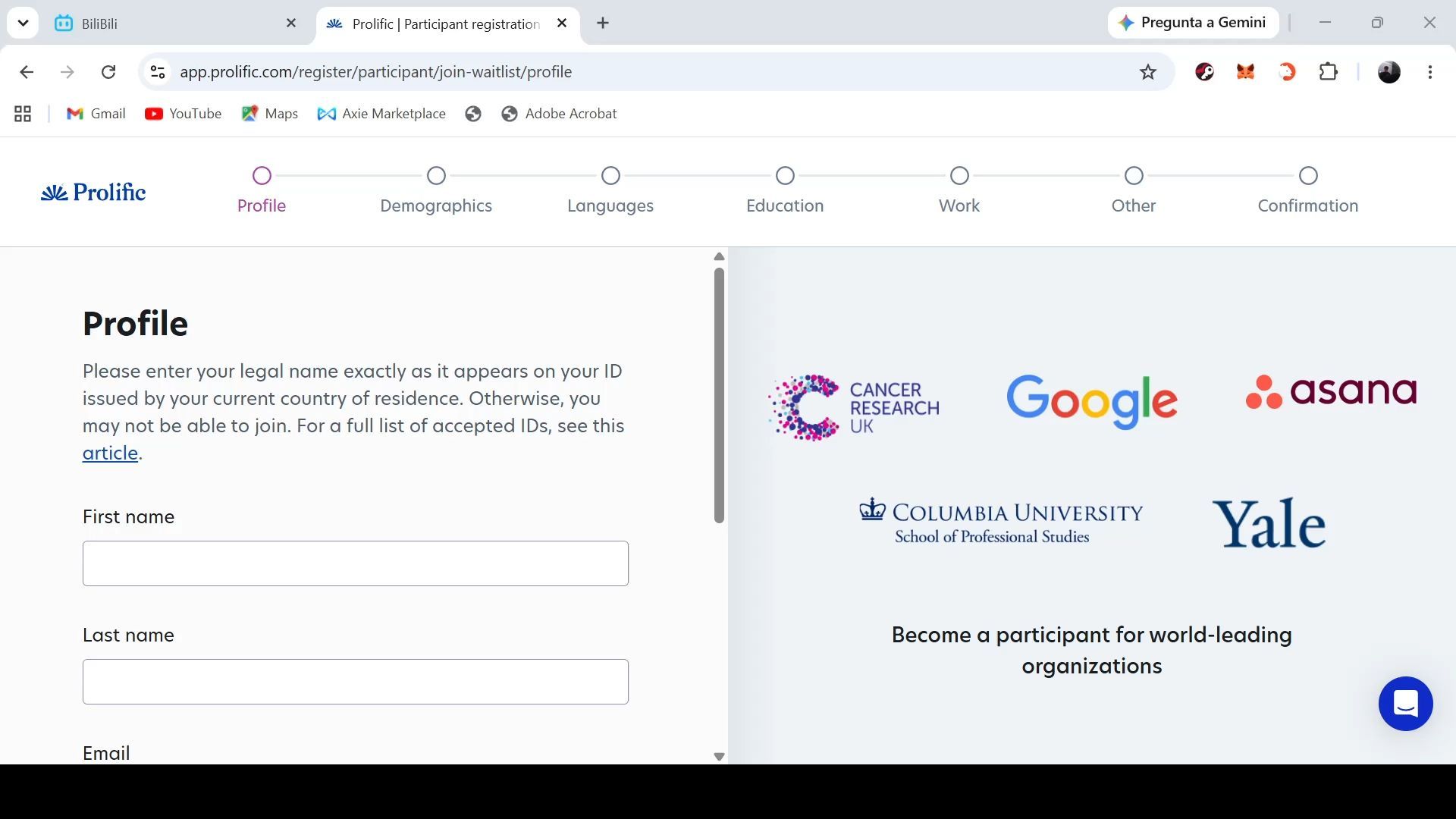Go to the Demographics step label

tap(436, 206)
